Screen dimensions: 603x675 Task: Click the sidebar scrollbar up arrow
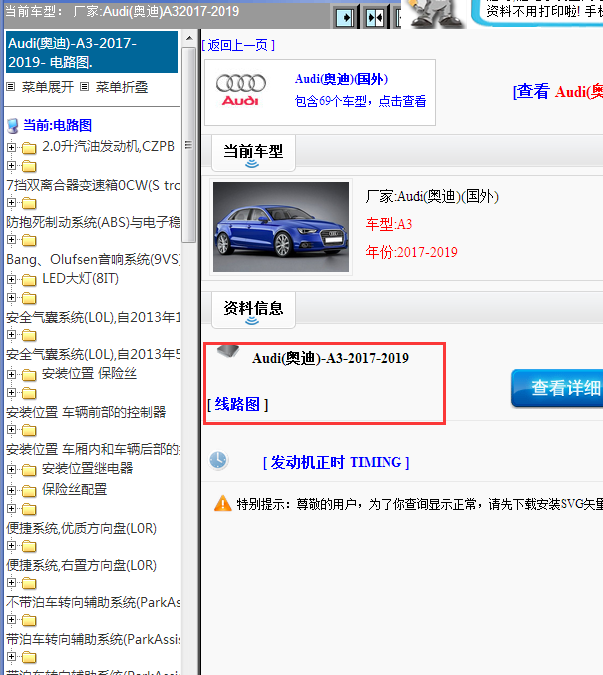[189, 39]
